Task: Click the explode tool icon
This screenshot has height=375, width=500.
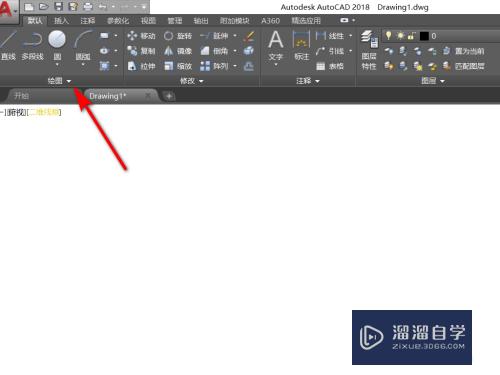Action: [x=249, y=51]
